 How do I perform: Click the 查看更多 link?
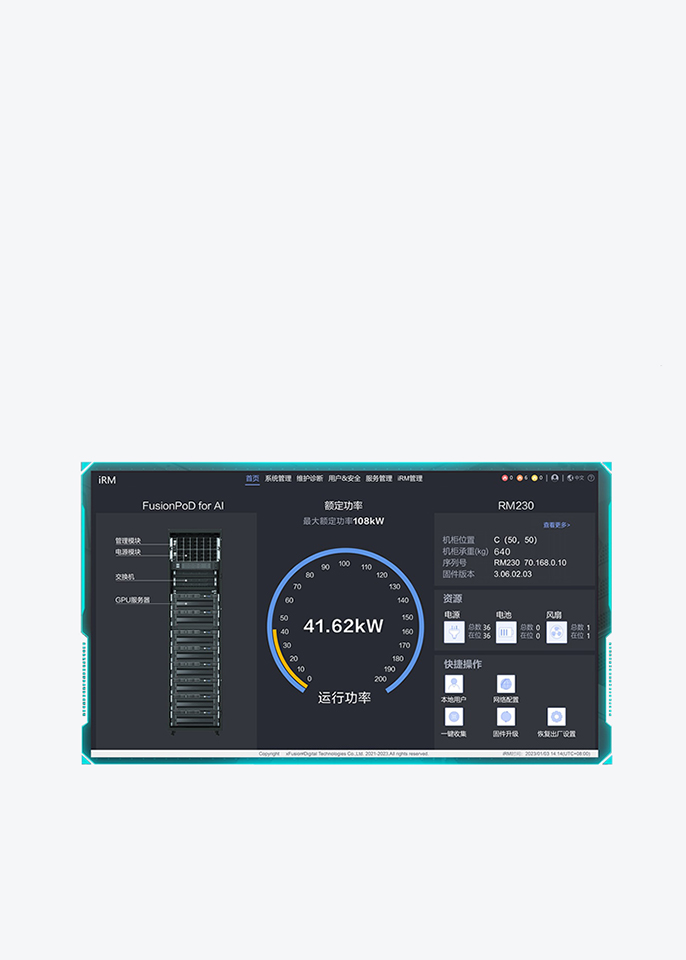pyautogui.click(x=556, y=525)
